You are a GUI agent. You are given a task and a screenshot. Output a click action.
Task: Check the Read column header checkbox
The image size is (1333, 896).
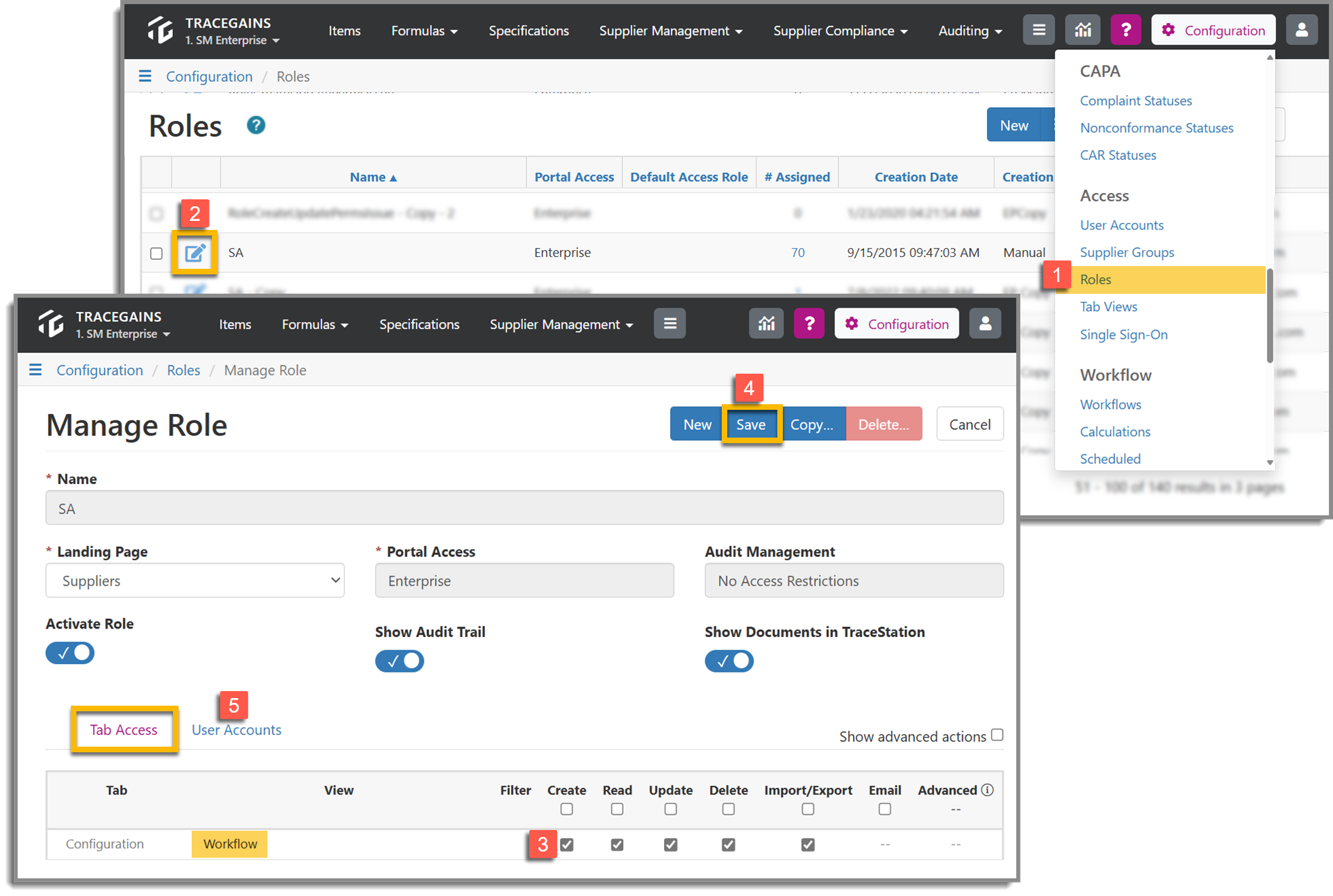tap(617, 809)
